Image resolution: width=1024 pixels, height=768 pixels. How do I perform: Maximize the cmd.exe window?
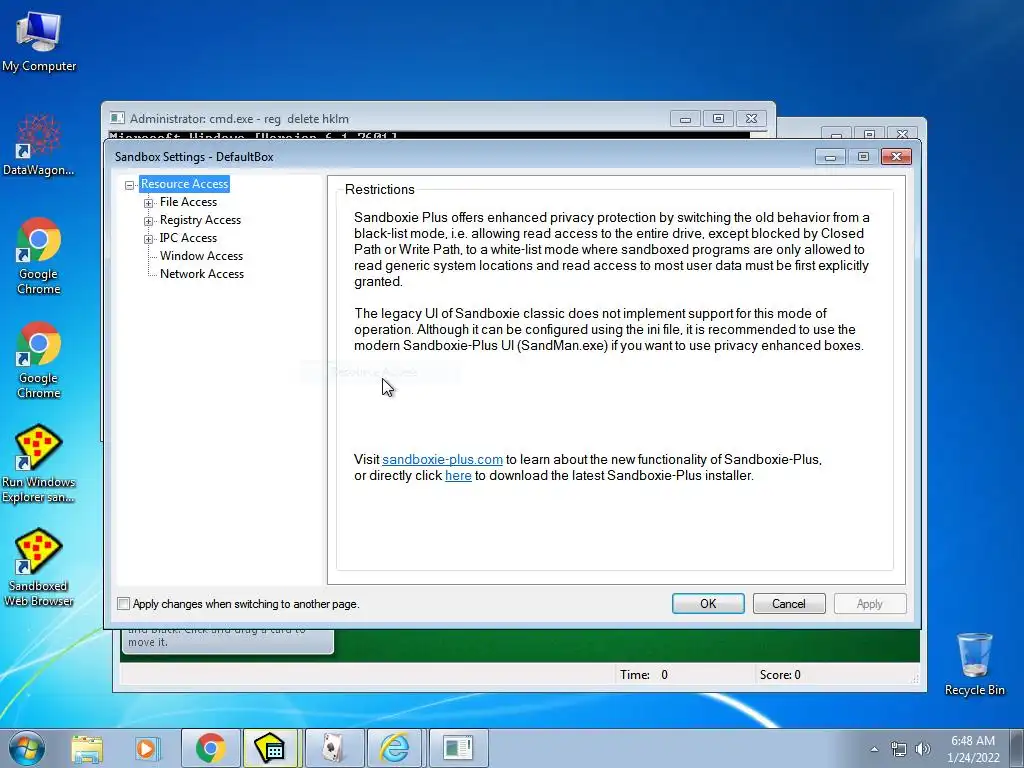tap(718, 119)
